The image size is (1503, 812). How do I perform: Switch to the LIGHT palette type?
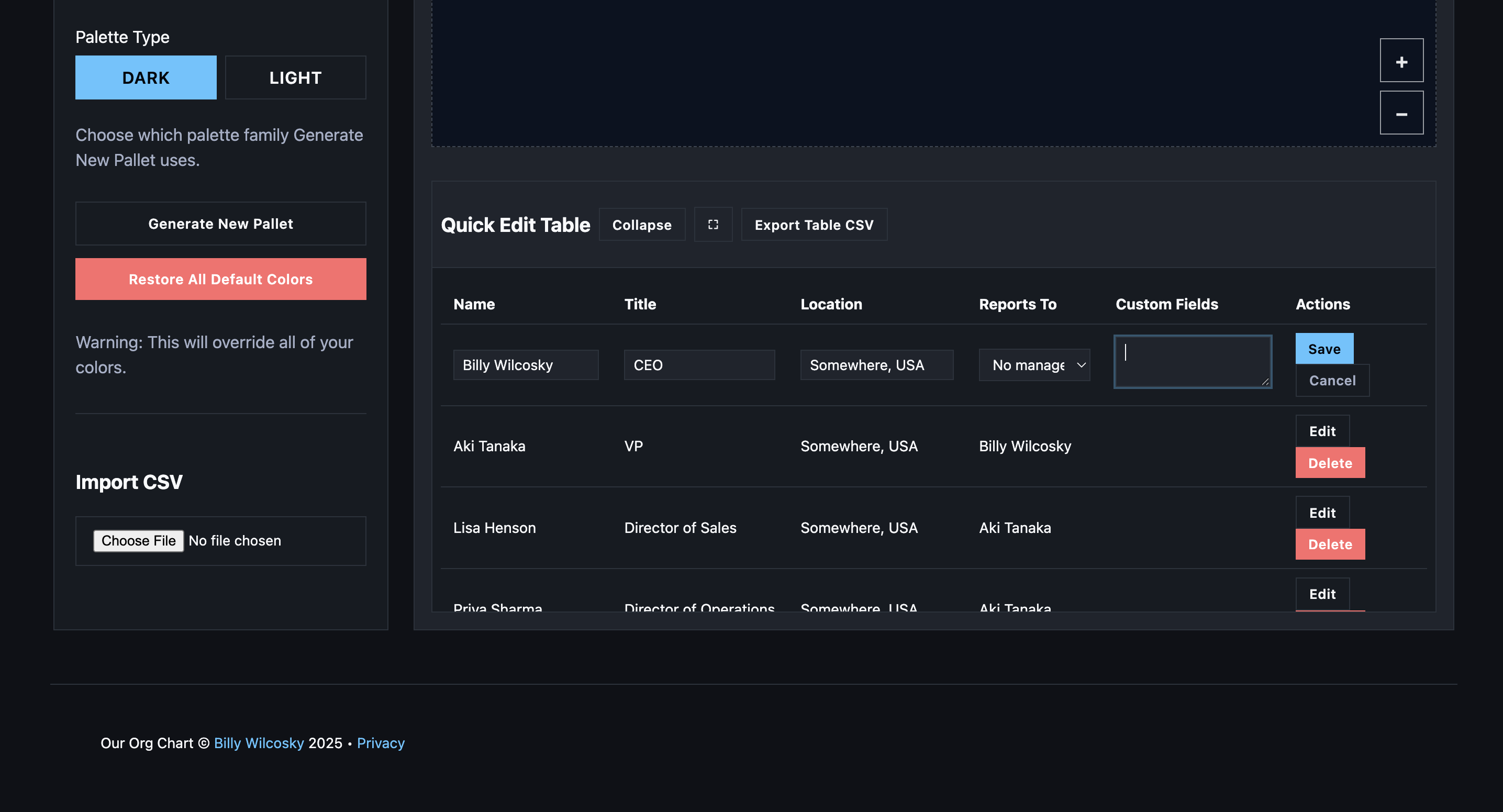[x=295, y=77]
